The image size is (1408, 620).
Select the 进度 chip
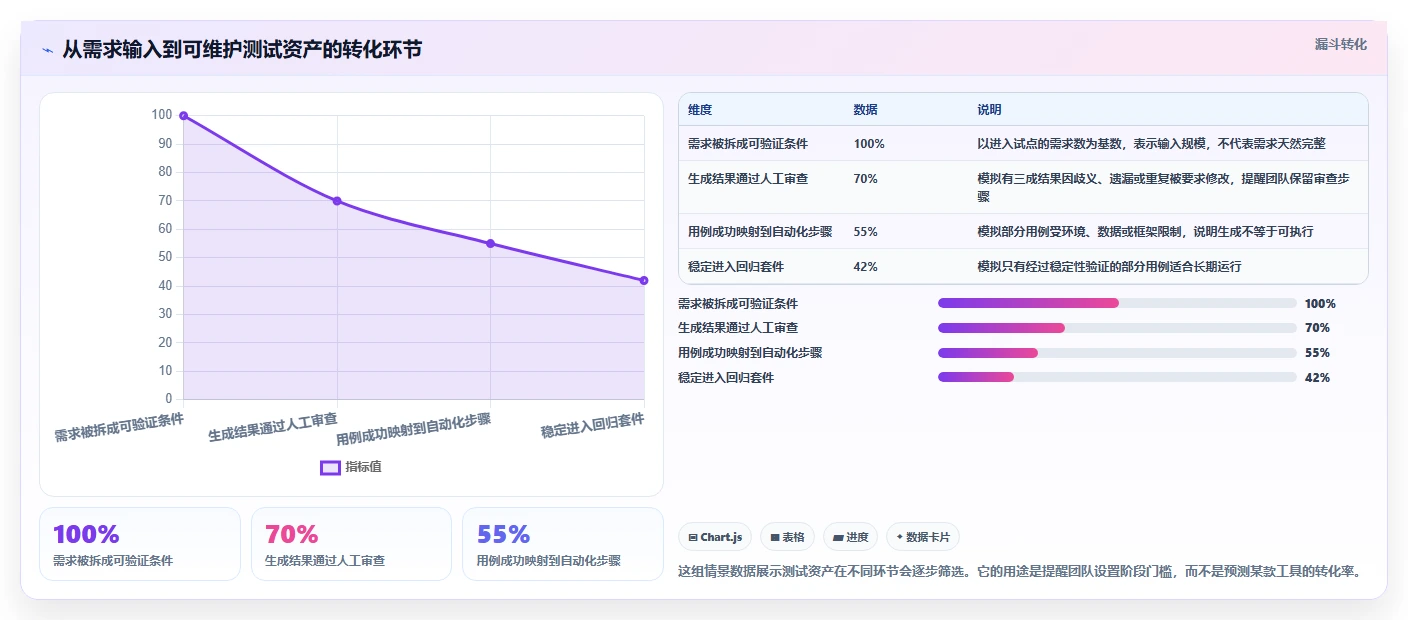tap(850, 537)
